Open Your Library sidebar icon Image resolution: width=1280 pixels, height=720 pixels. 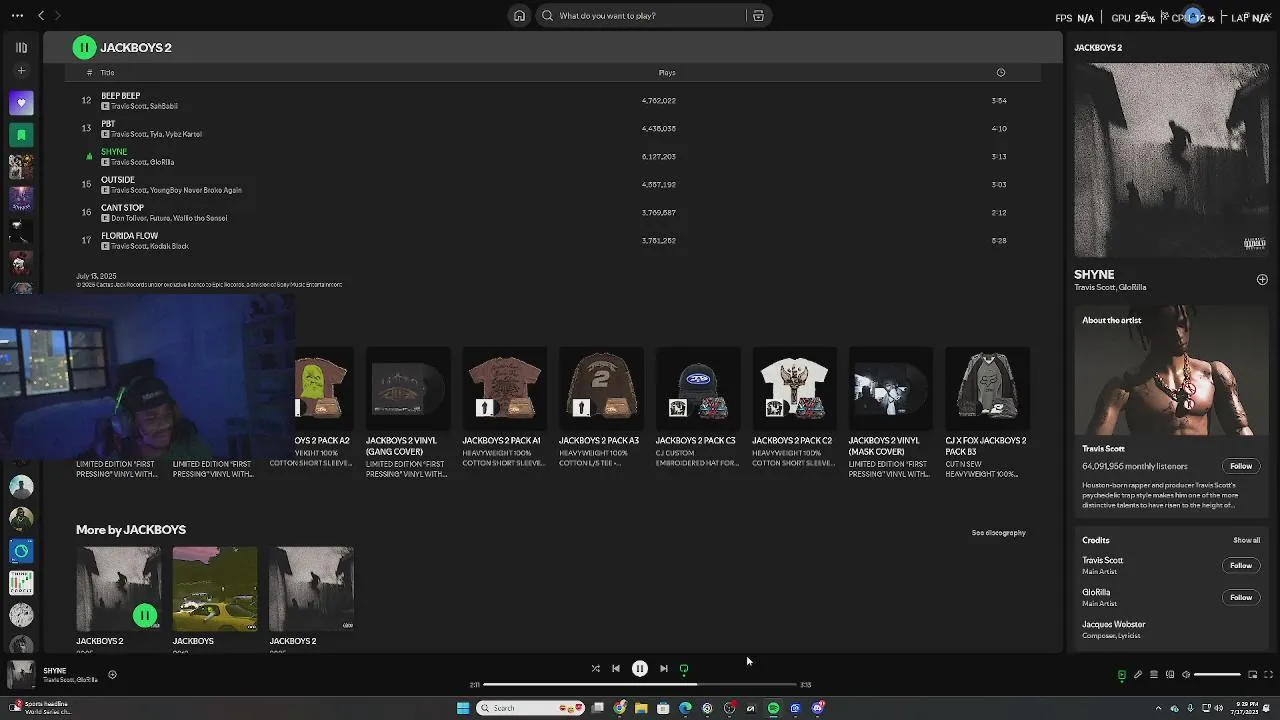coord(21,47)
